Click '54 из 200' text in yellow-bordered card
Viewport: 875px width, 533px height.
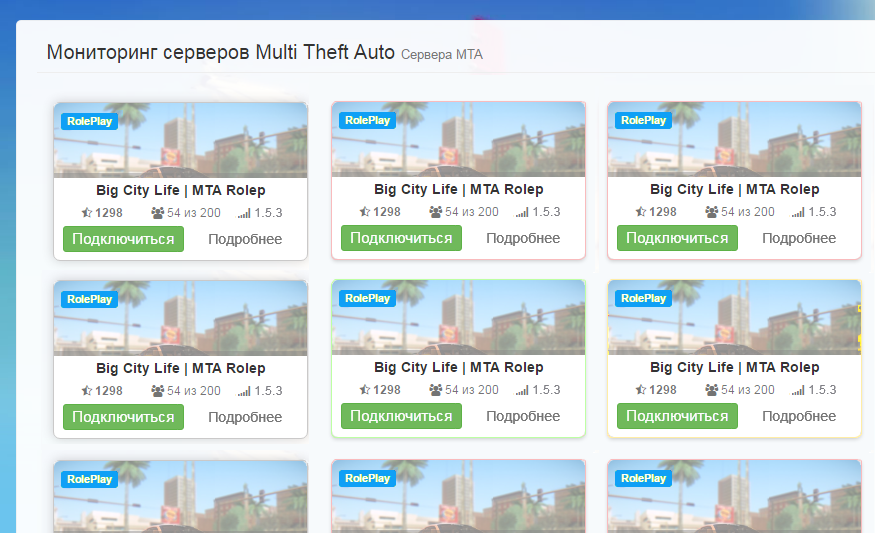(748, 390)
